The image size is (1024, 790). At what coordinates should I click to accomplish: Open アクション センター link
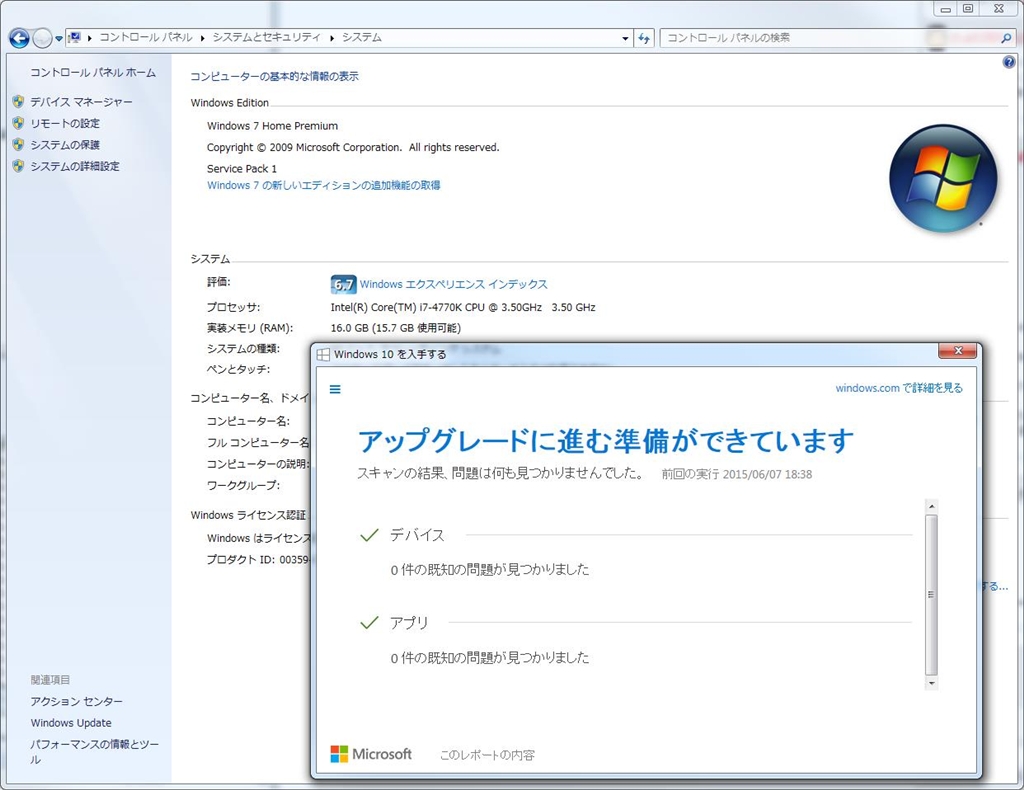(76, 701)
